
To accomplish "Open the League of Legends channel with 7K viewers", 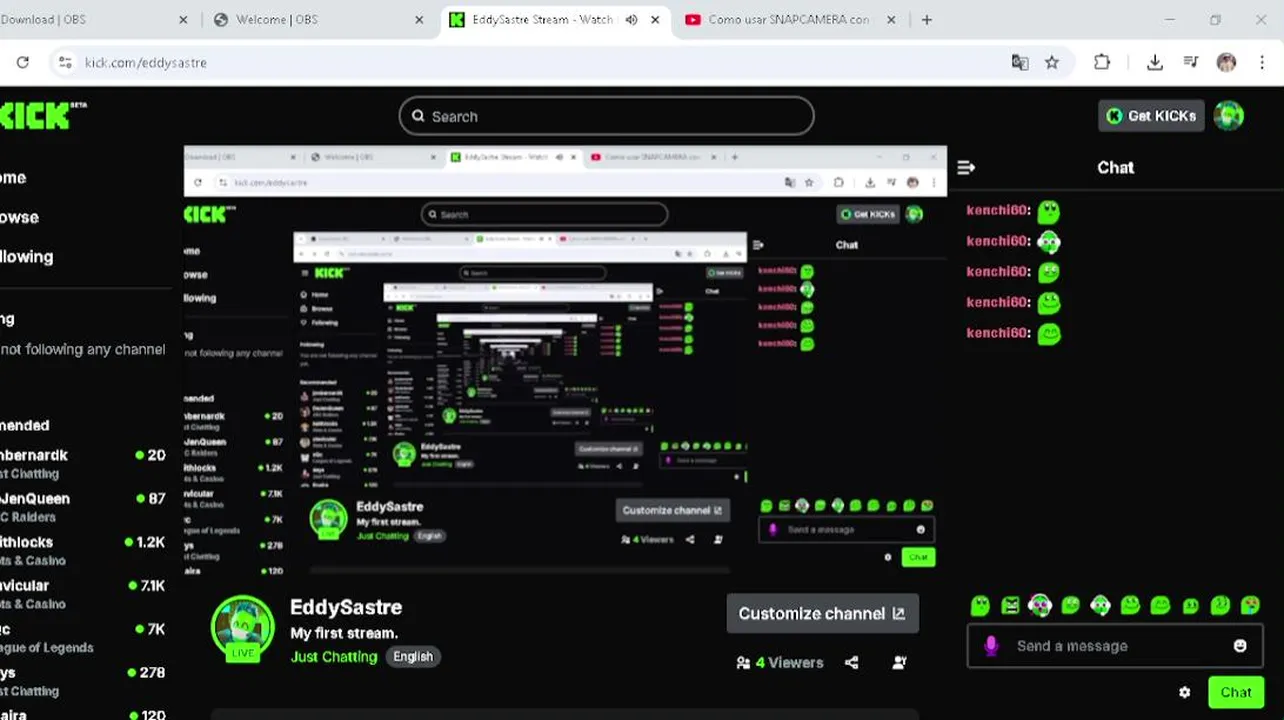I will click(83, 637).
